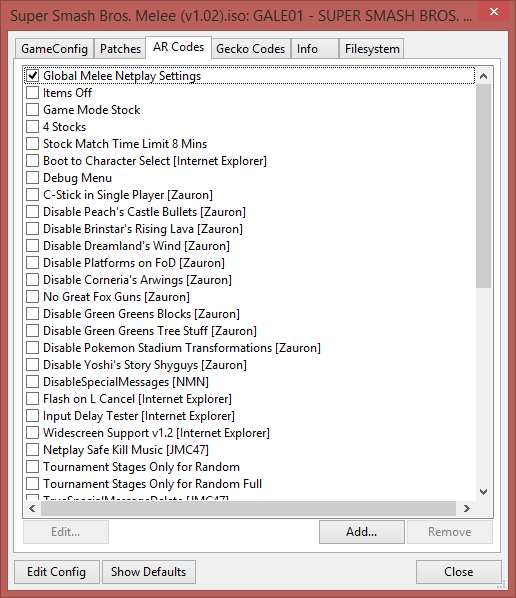Viewport: 516px width, 598px height.
Task: Tick DisableSpecialMessages [NMN] checkbox
Action: point(32,381)
